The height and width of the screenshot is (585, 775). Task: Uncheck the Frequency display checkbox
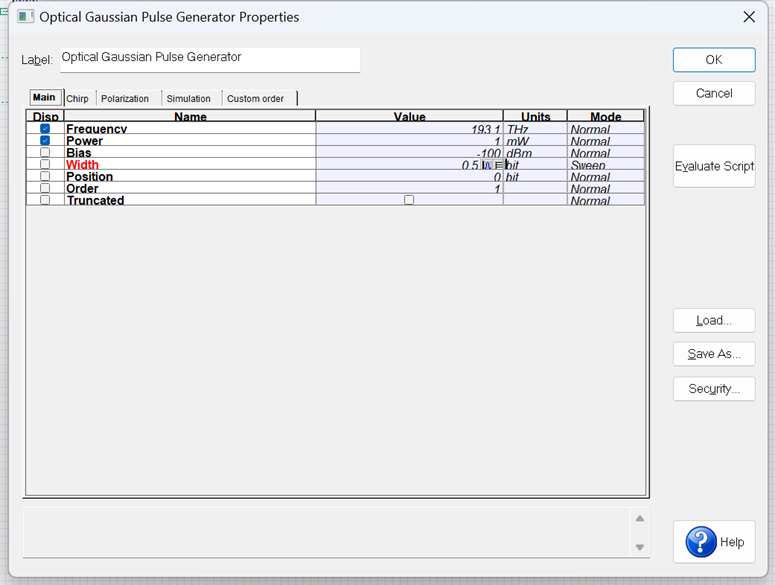coord(45,128)
